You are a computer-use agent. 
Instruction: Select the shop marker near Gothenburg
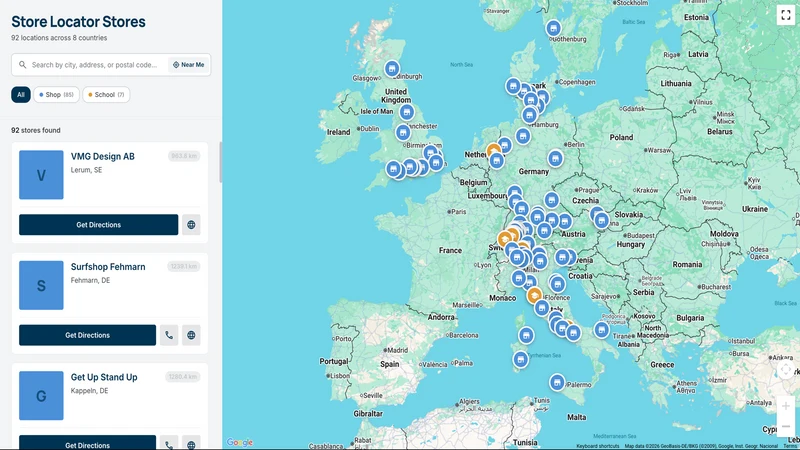pos(554,28)
